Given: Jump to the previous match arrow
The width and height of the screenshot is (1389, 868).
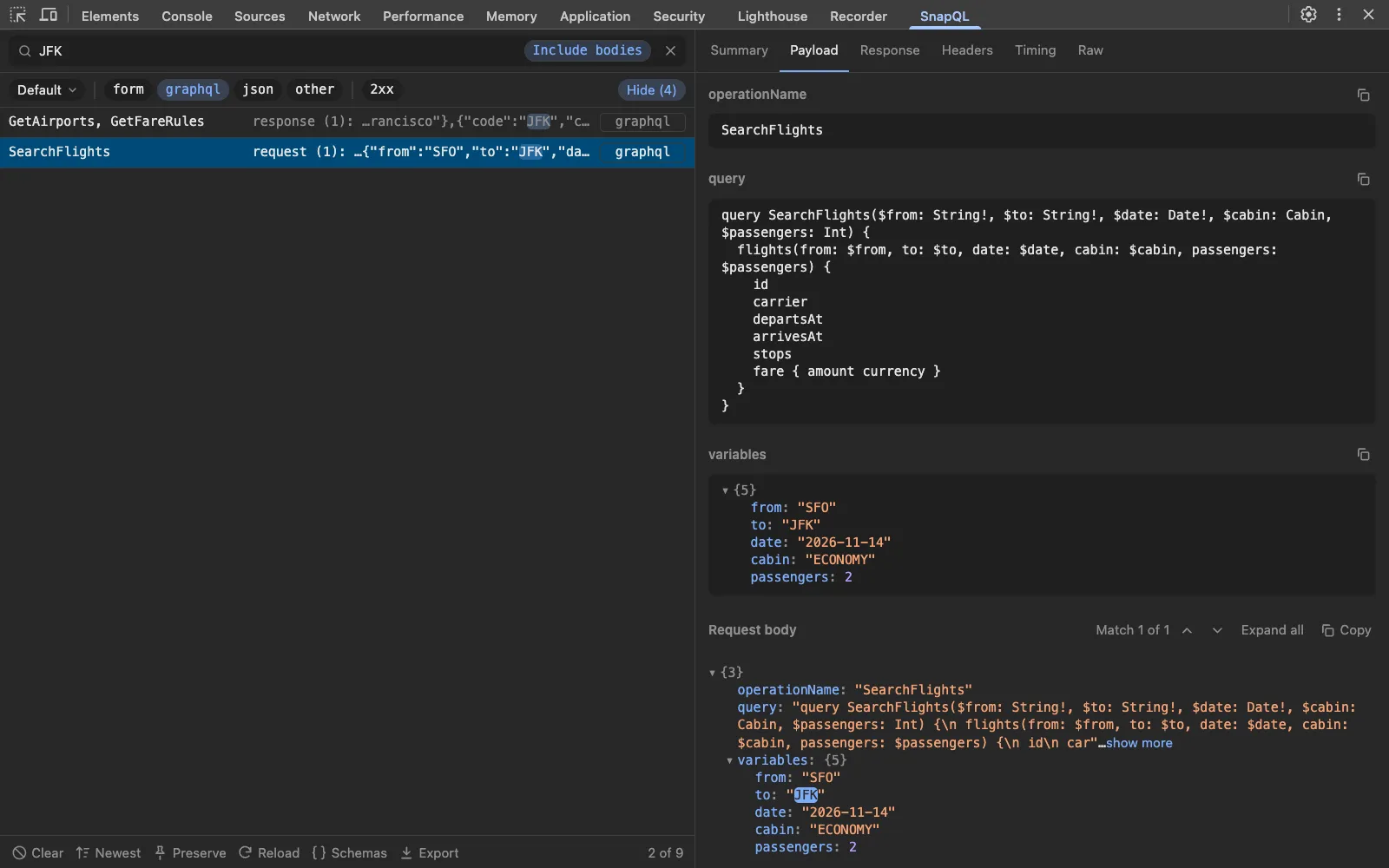Looking at the screenshot, I should point(1187,630).
